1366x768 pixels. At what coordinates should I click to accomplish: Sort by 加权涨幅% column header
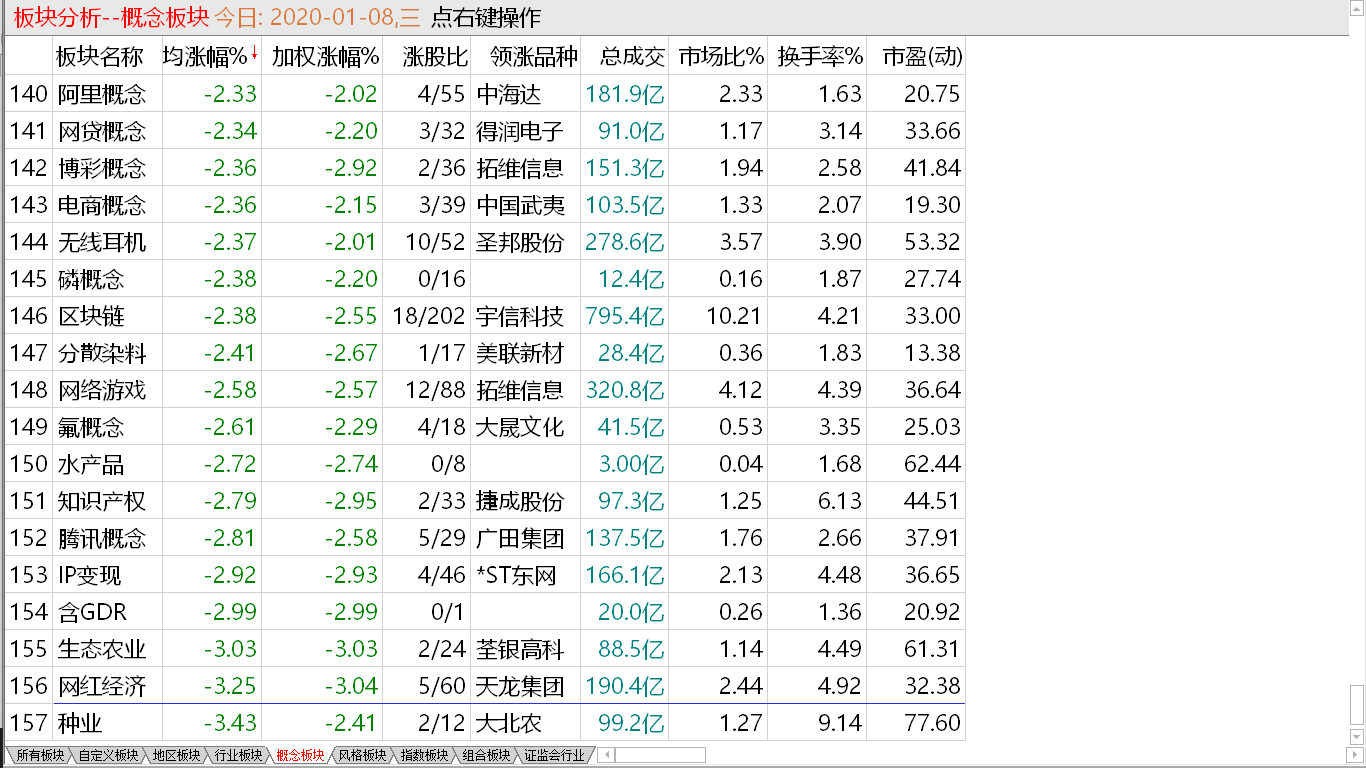325,56
